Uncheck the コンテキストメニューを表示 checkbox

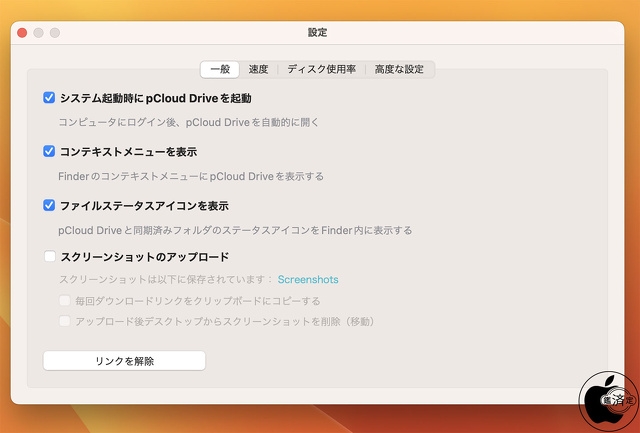pyautogui.click(x=49, y=151)
